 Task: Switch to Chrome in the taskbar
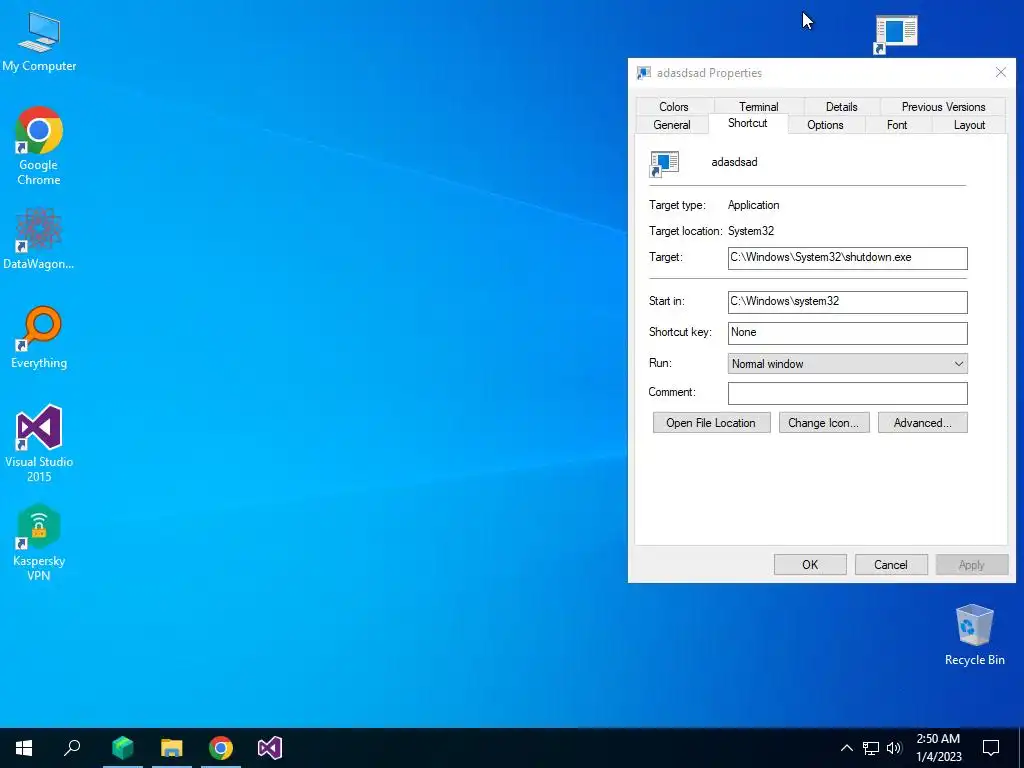pos(221,748)
